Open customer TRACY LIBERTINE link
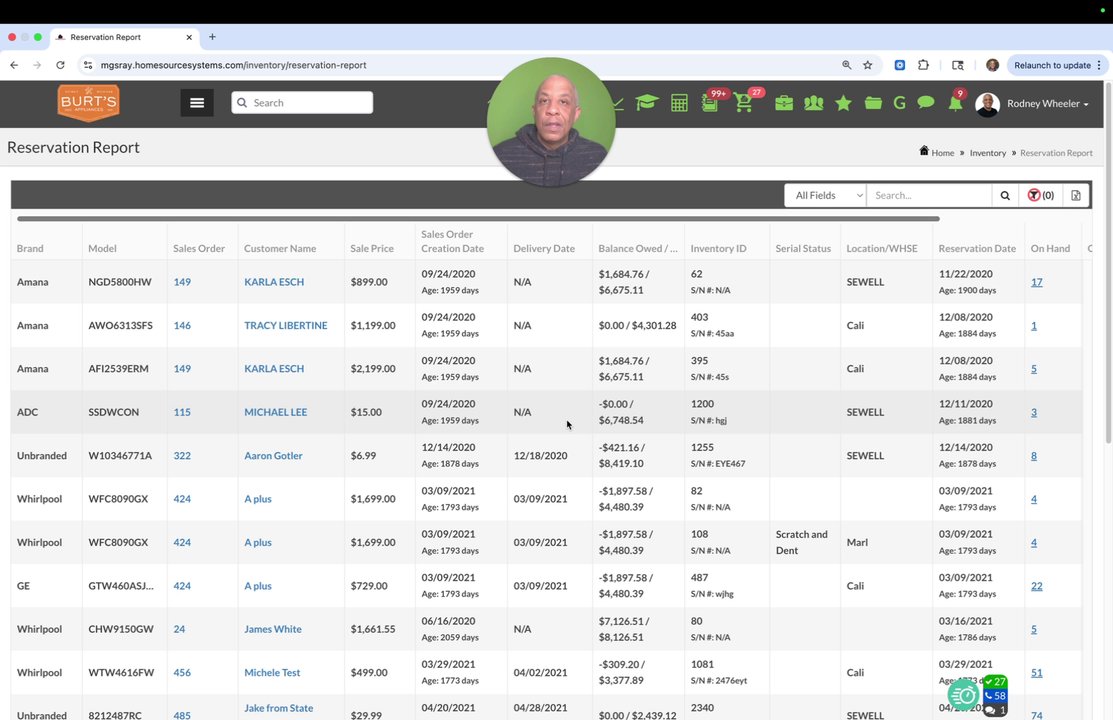 [285, 325]
